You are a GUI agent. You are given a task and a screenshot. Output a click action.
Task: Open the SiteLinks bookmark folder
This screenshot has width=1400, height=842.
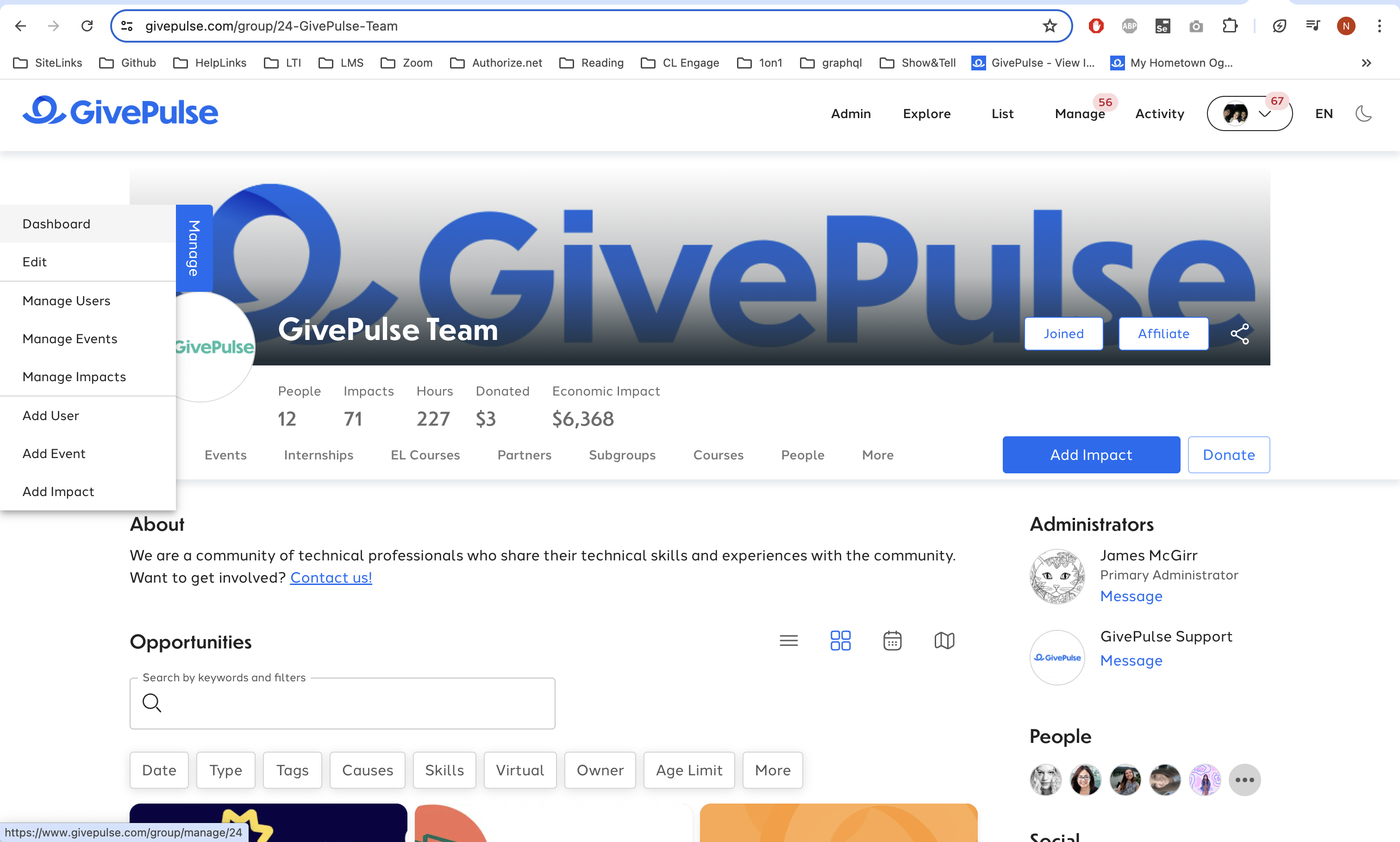pyautogui.click(x=47, y=63)
